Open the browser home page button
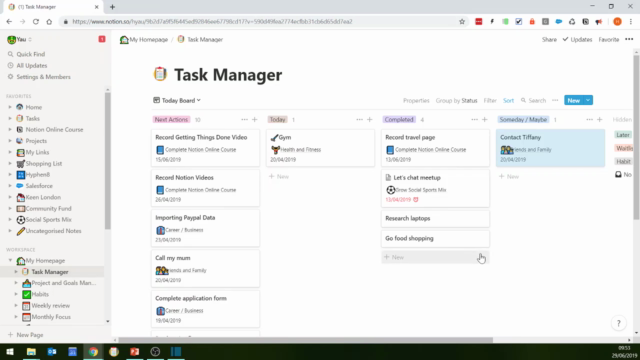 [49, 22]
